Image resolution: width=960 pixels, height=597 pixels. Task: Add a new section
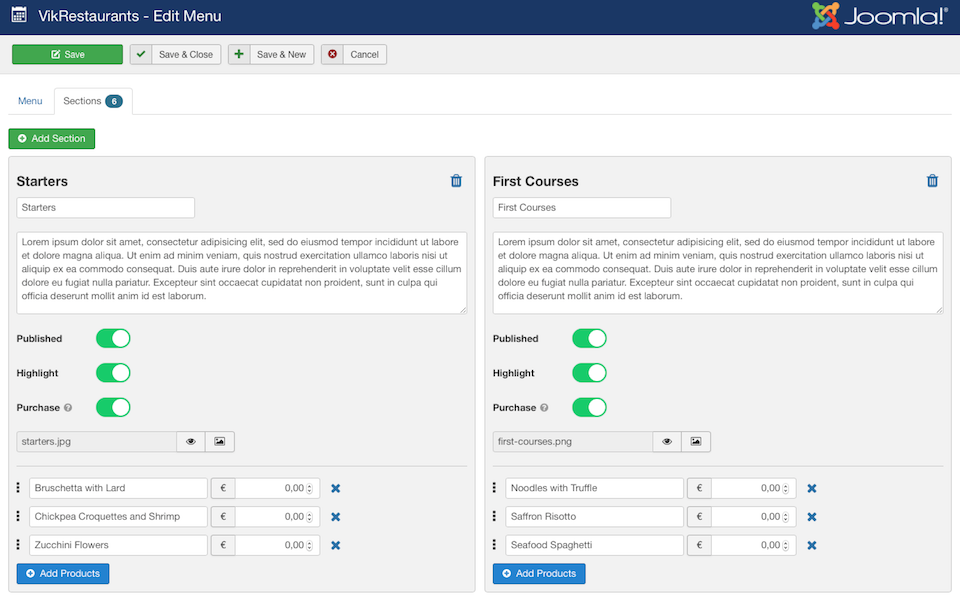51,138
